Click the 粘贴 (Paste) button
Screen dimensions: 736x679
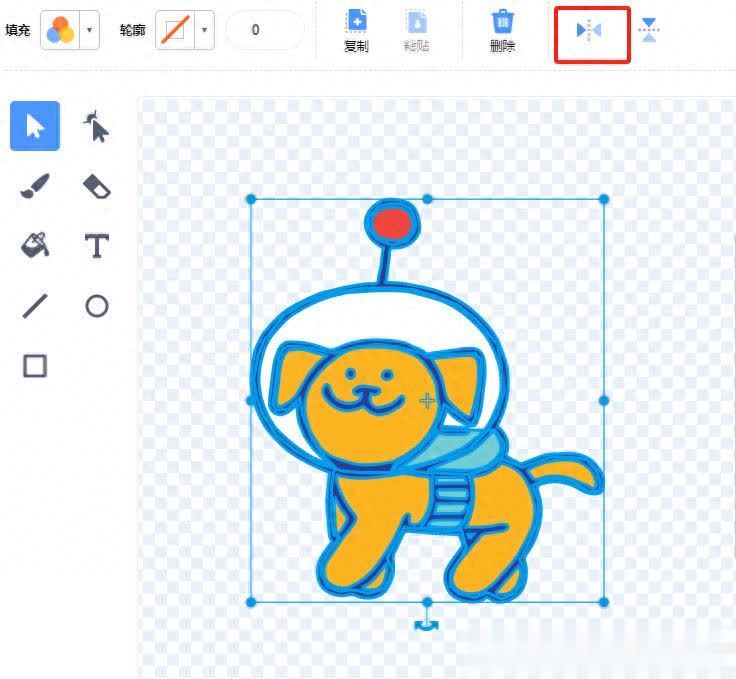pyautogui.click(x=417, y=31)
